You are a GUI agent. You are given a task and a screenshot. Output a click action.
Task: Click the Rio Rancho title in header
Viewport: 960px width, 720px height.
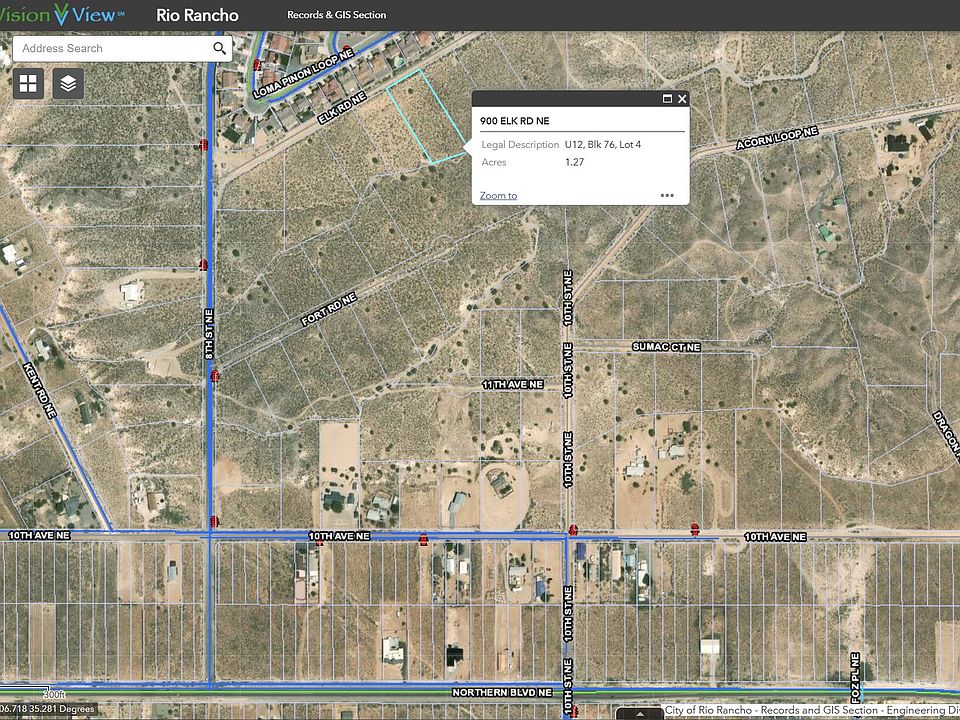pyautogui.click(x=197, y=15)
